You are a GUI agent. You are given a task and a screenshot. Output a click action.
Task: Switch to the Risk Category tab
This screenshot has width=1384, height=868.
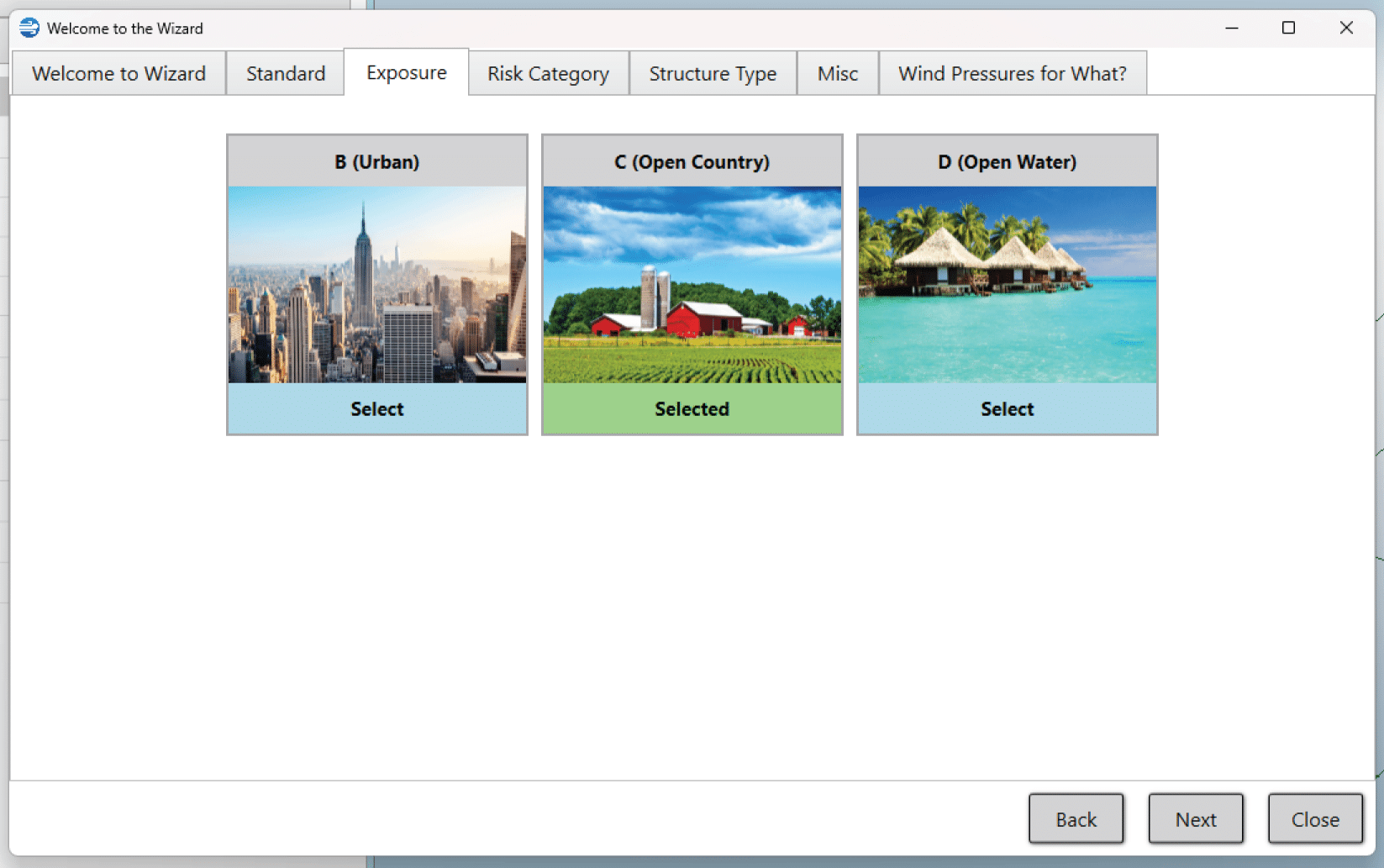point(548,73)
